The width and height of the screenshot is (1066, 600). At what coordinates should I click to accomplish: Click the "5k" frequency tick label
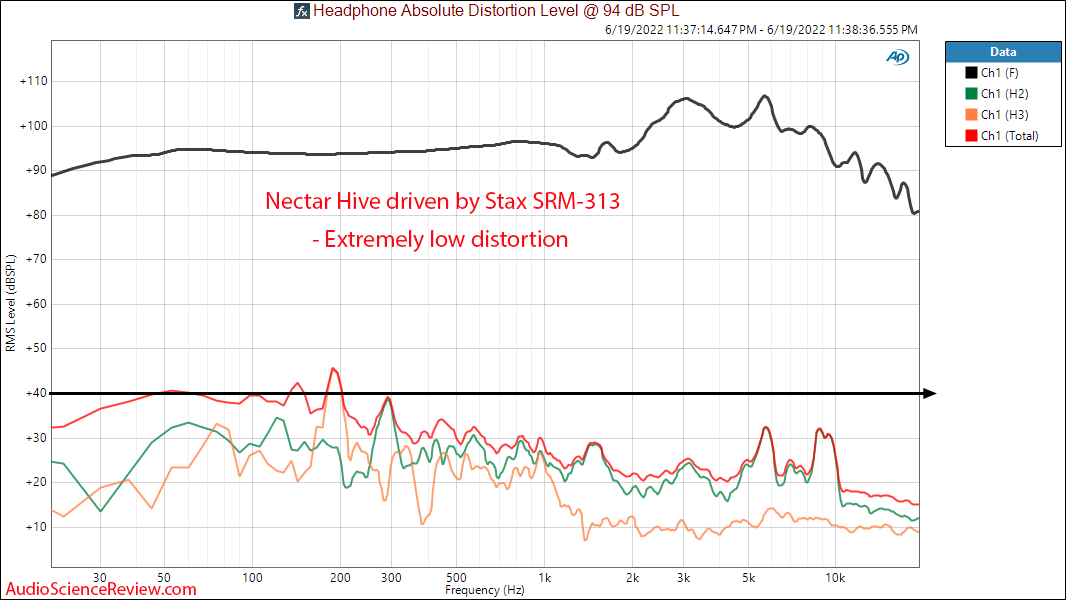tap(749, 578)
